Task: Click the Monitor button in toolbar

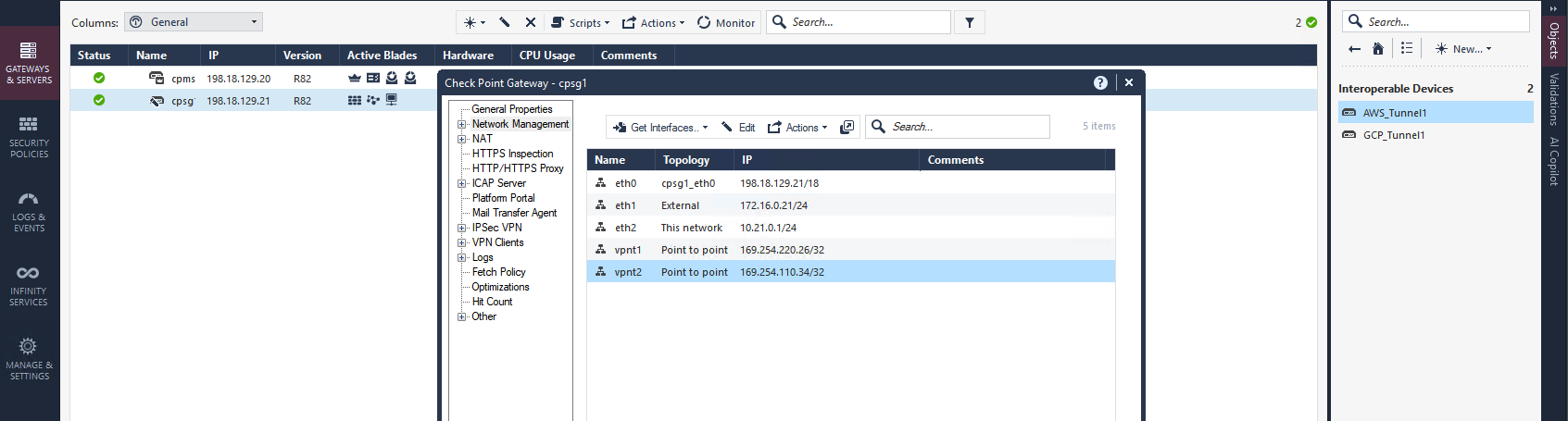Action: [x=726, y=22]
